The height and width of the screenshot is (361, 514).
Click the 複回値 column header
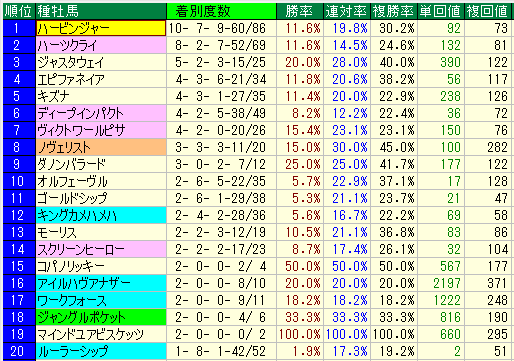tap(488, 11)
